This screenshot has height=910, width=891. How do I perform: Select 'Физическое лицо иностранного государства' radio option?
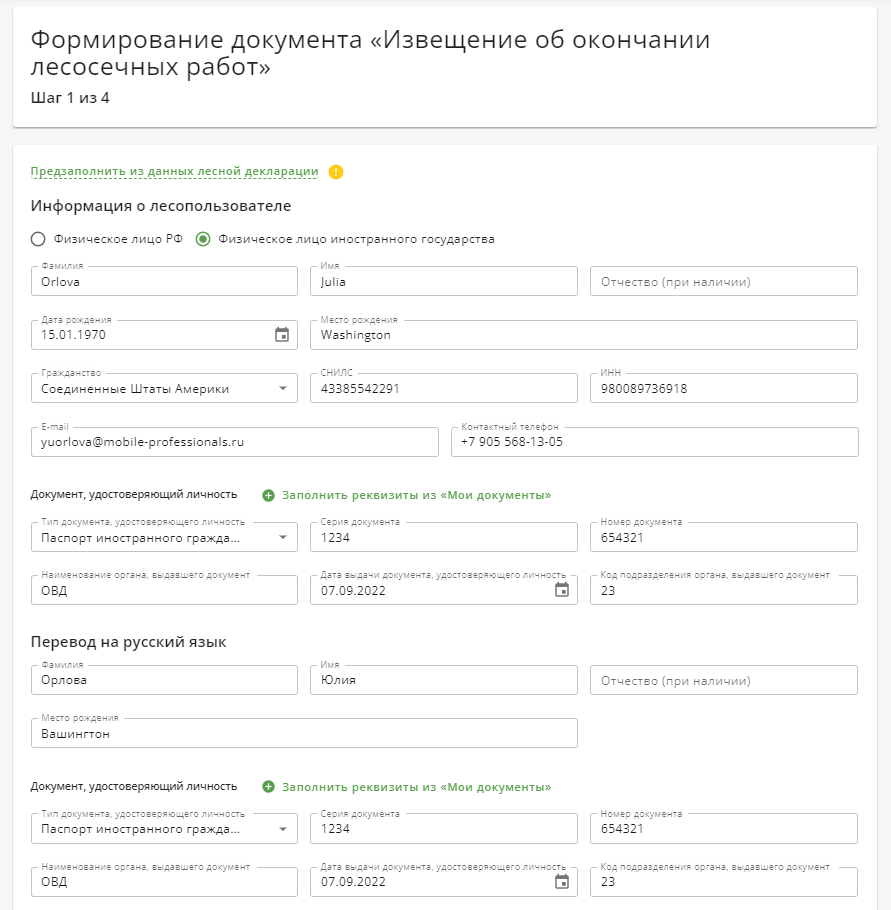203,239
